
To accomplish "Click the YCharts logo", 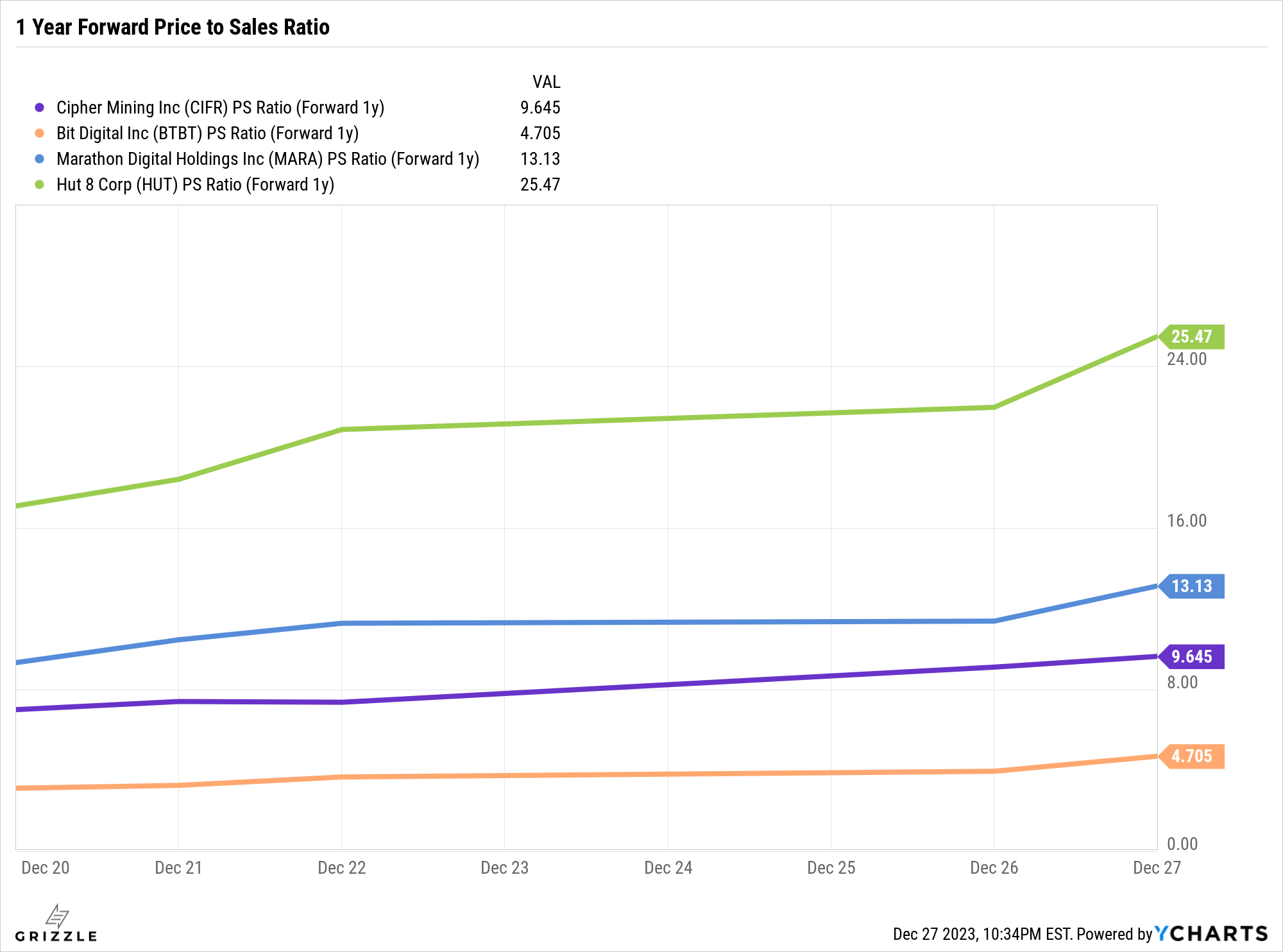I will (x=1211, y=933).
